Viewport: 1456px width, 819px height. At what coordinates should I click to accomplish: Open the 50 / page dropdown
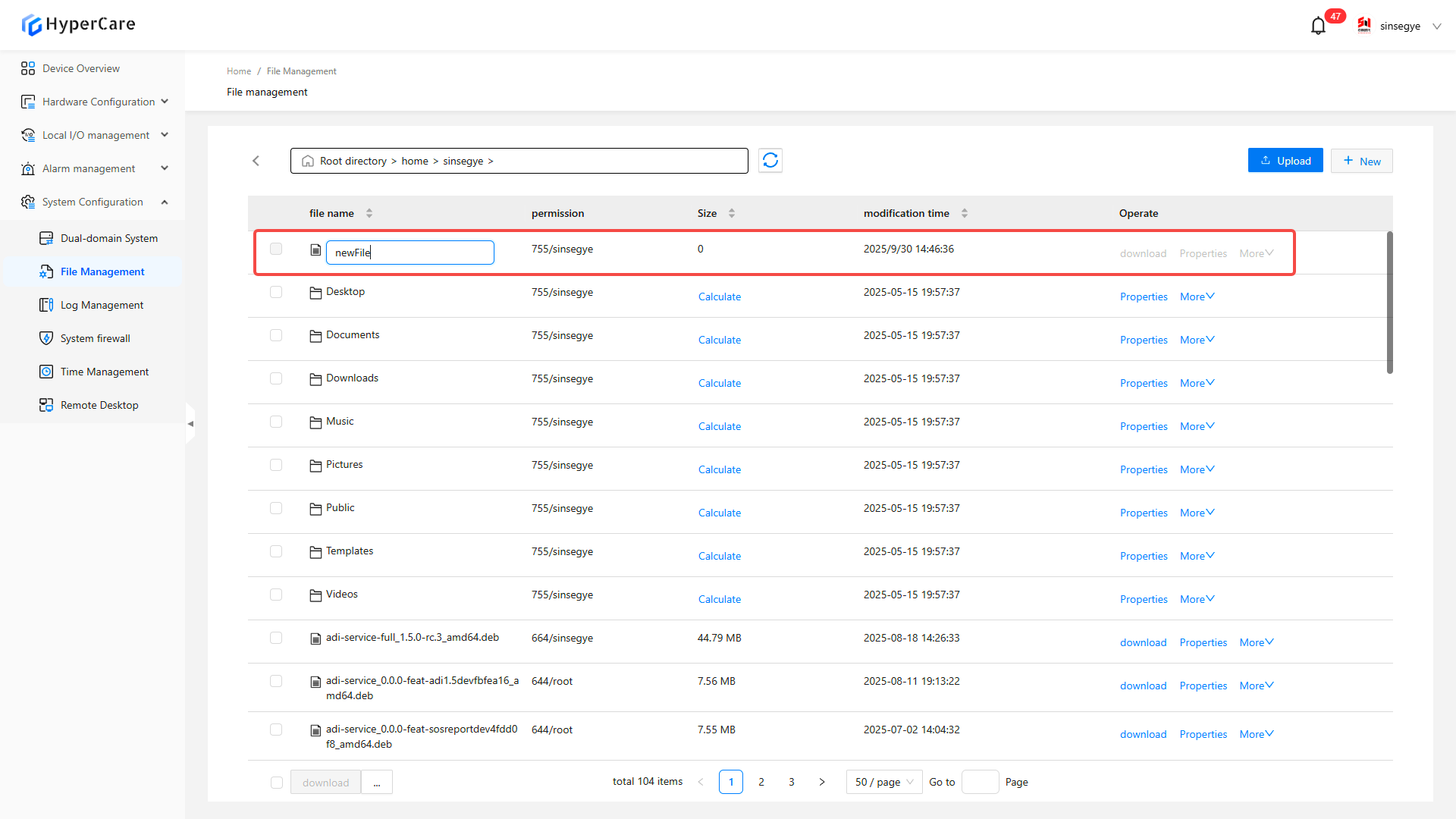884,782
